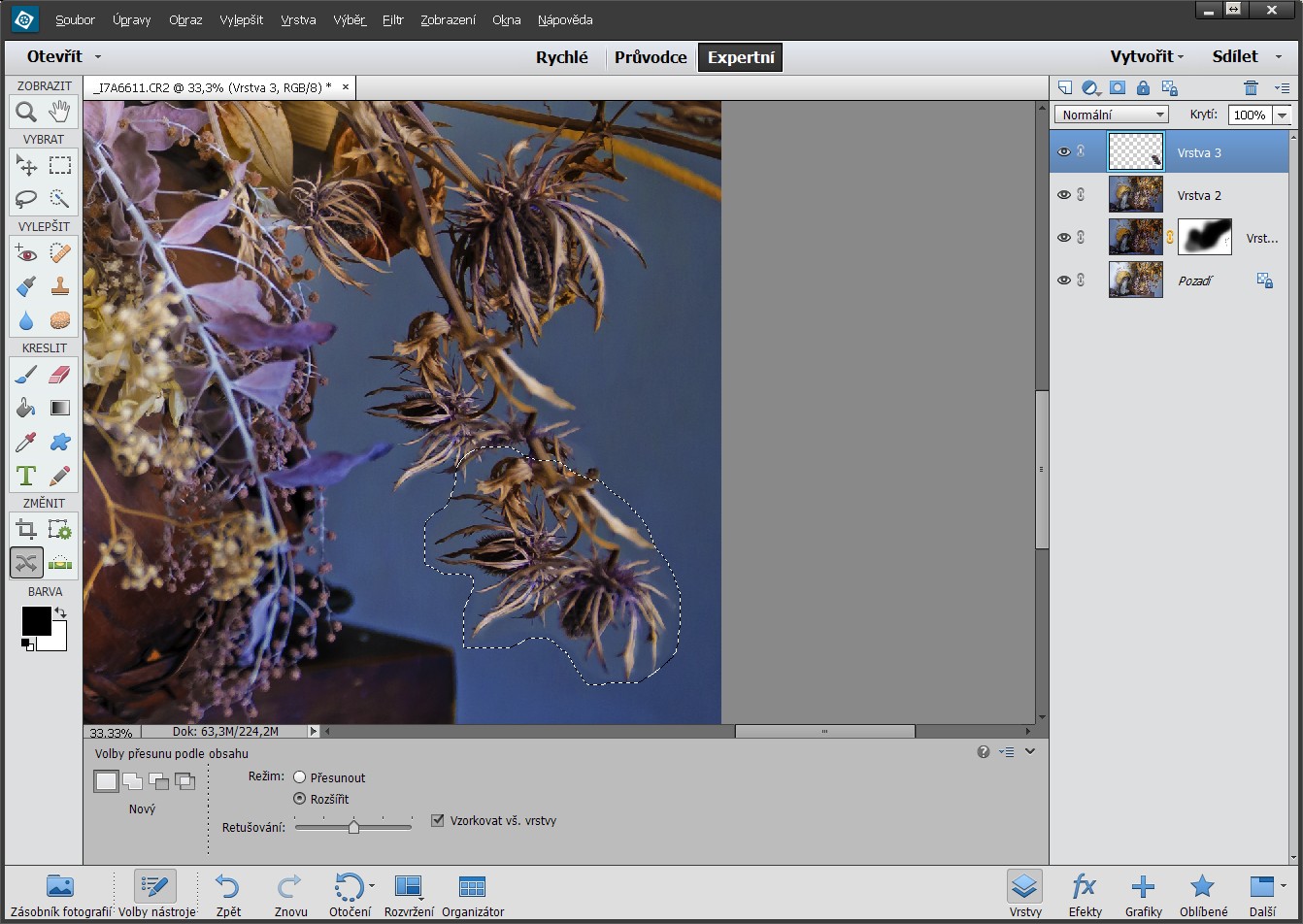
Task: Choose the Eraser tool
Action: 60,375
